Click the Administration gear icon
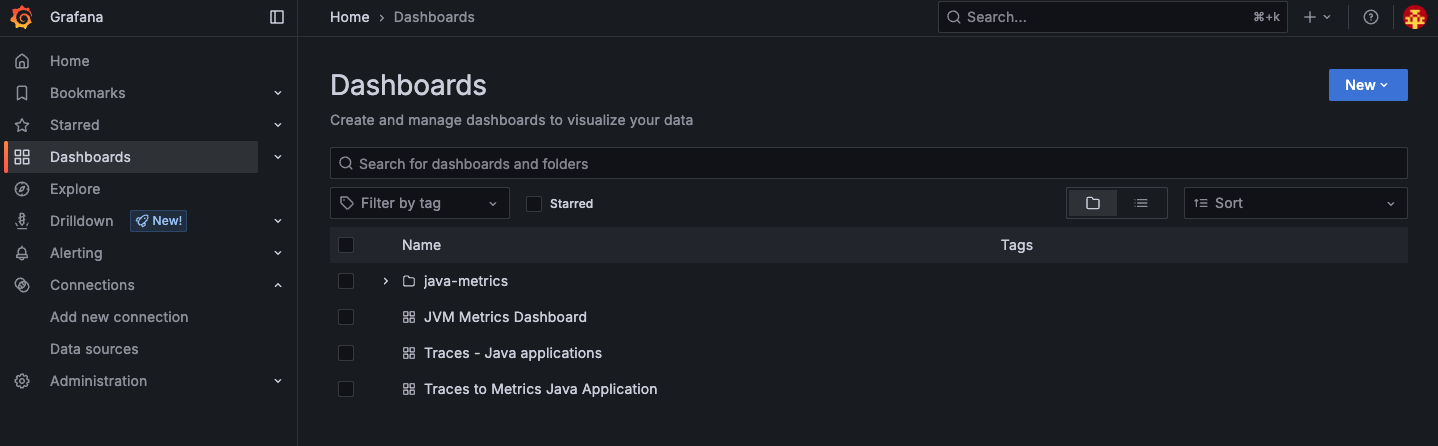This screenshot has height=446, width=1438. coord(22,381)
